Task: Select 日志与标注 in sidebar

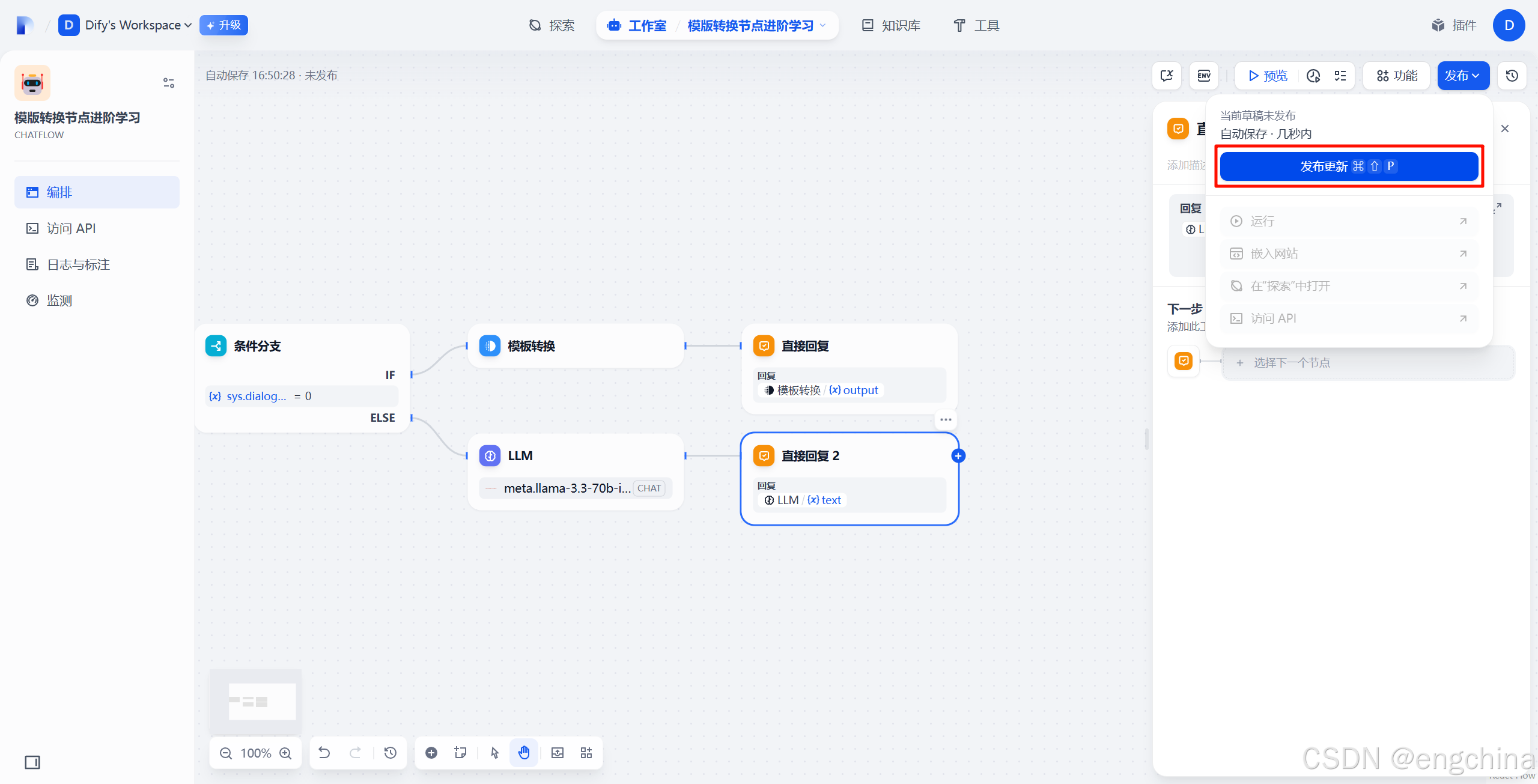Action: [78, 264]
